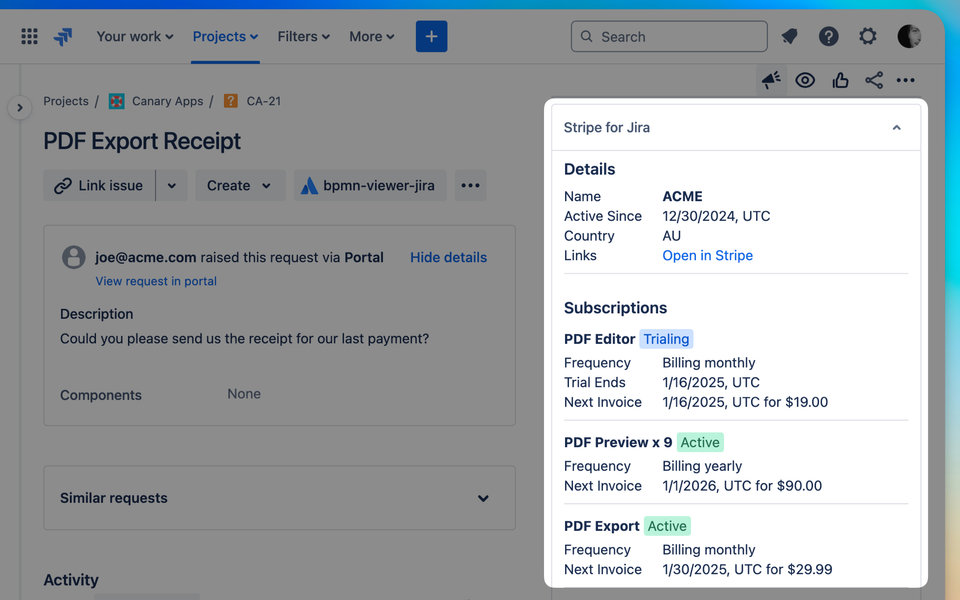Click the PDF Export Receipt title

(x=142, y=141)
